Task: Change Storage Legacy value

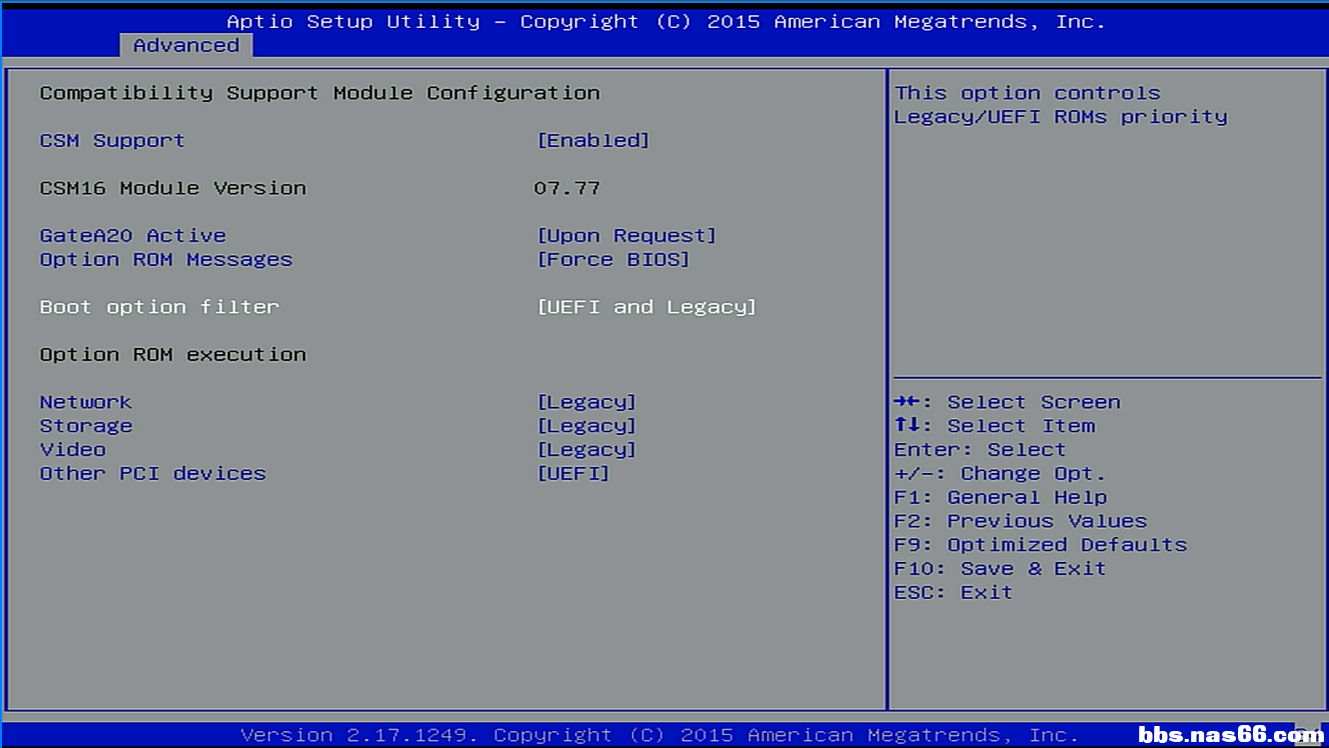Action: pyautogui.click(x=586, y=426)
